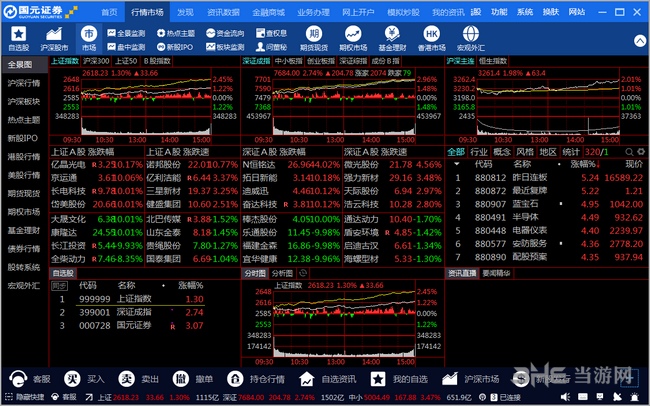Open 问董秘 in the toolbar

click(271, 47)
